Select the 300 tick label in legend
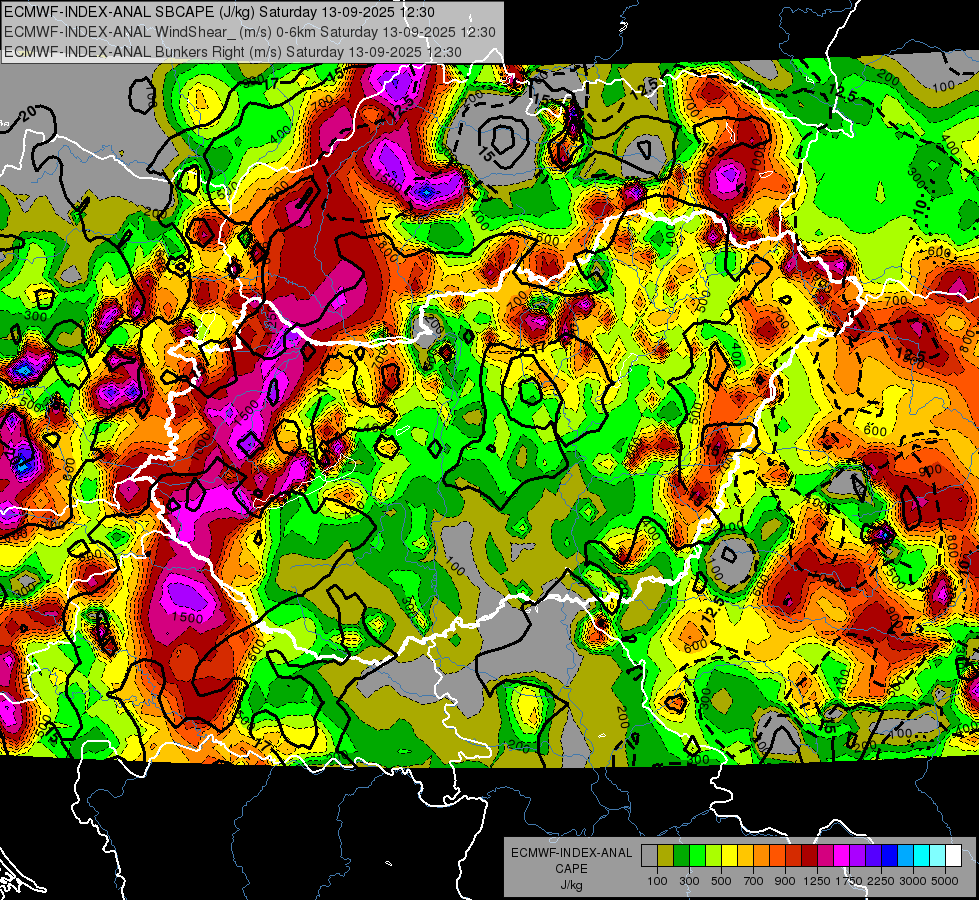The height and width of the screenshot is (900, 979). tap(689, 881)
